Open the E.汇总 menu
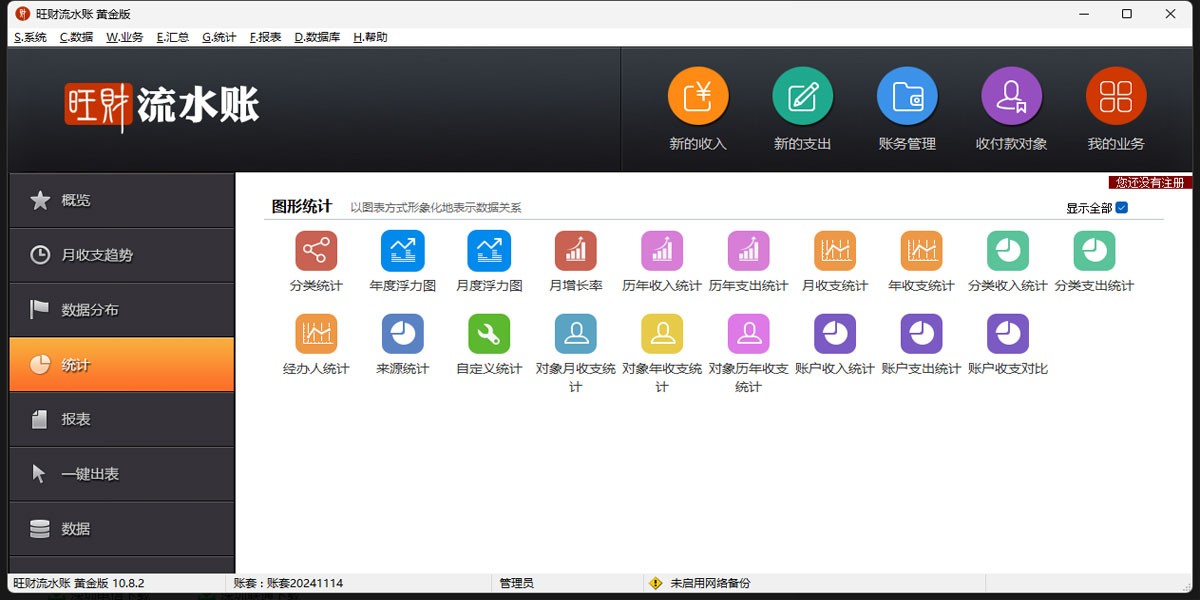Screen dimensions: 1200x600 (173, 37)
